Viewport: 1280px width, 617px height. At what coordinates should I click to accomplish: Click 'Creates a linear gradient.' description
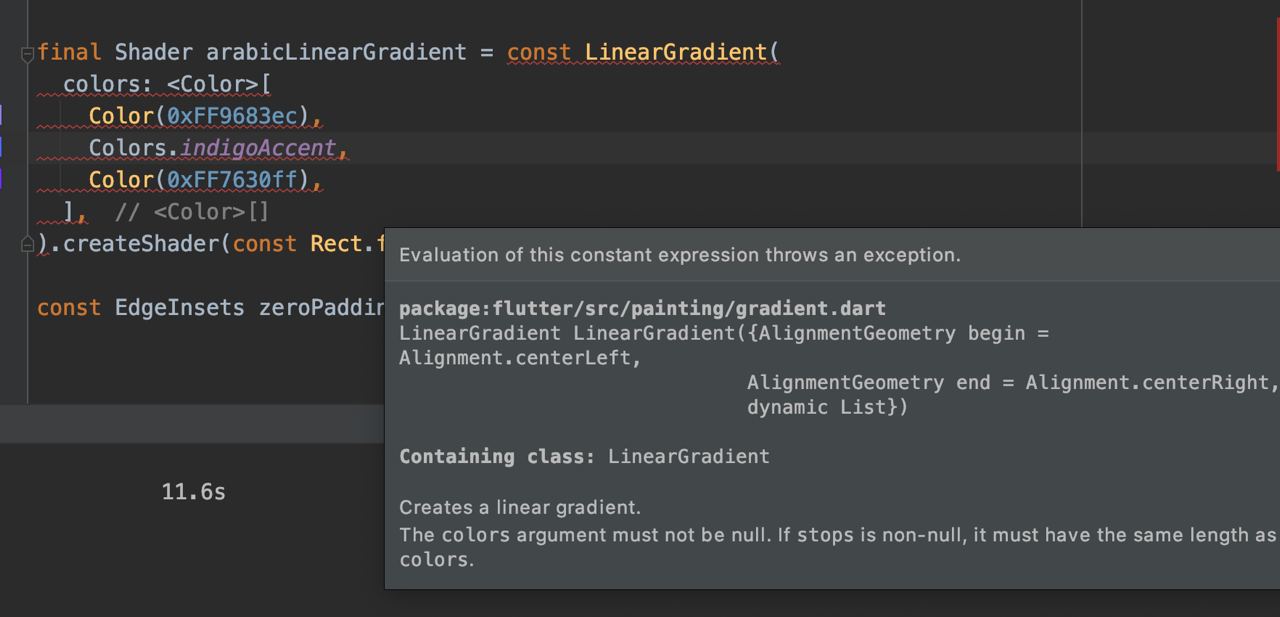pos(520,507)
